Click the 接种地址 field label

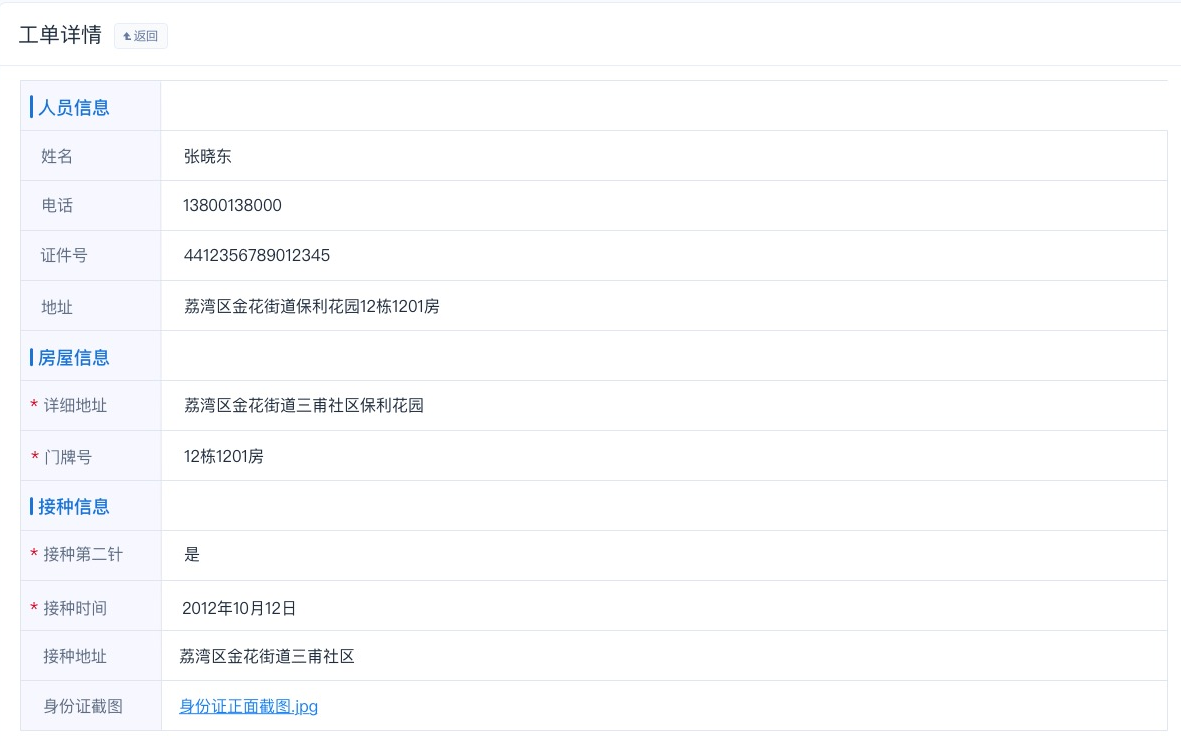(x=75, y=656)
